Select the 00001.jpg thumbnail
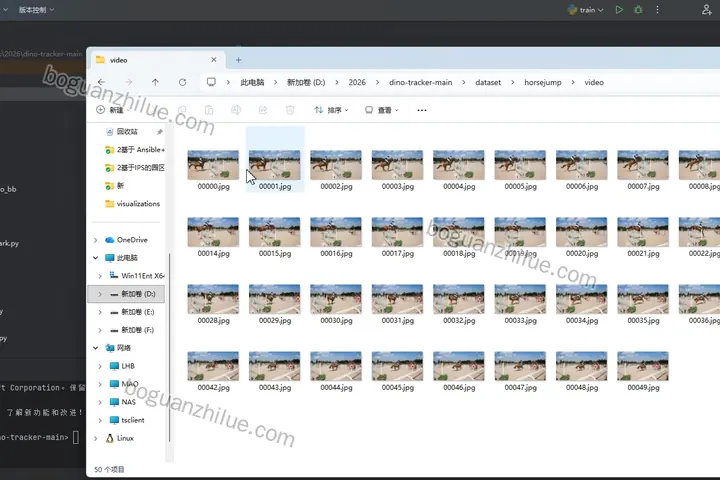 (275, 165)
